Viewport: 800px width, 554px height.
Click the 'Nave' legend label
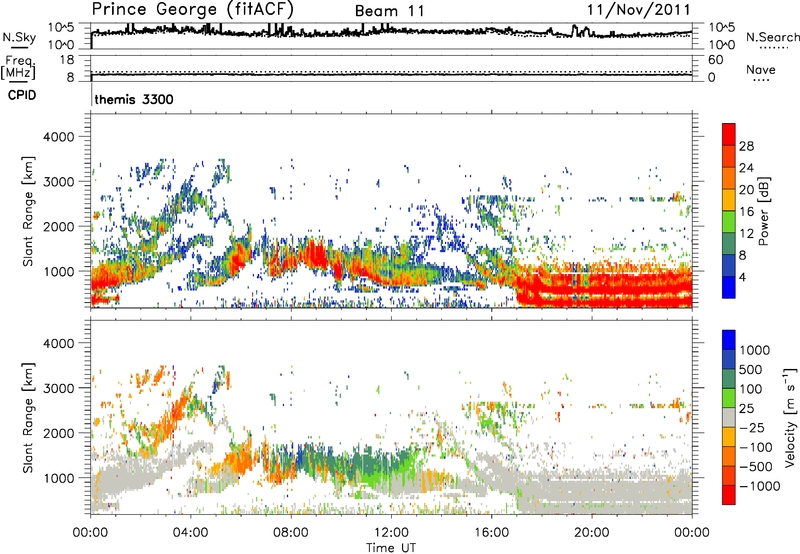click(761, 69)
